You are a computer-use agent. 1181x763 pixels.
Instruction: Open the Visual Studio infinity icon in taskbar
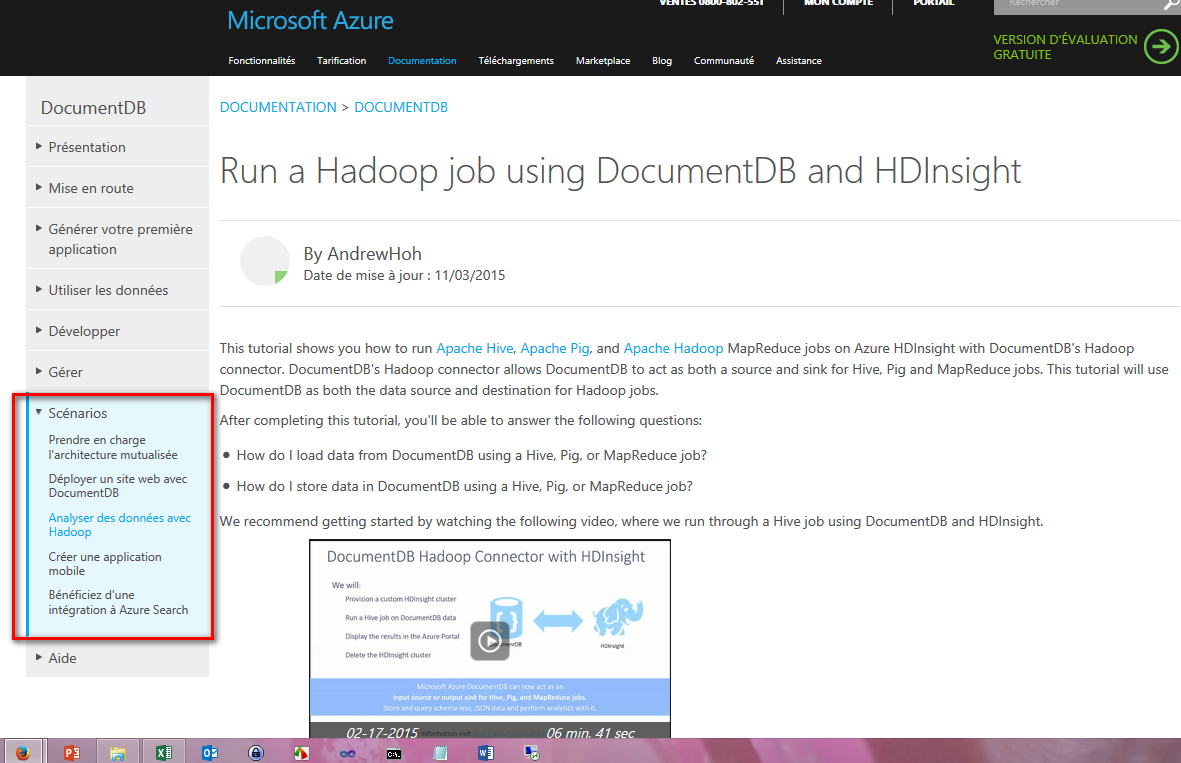[x=347, y=753]
